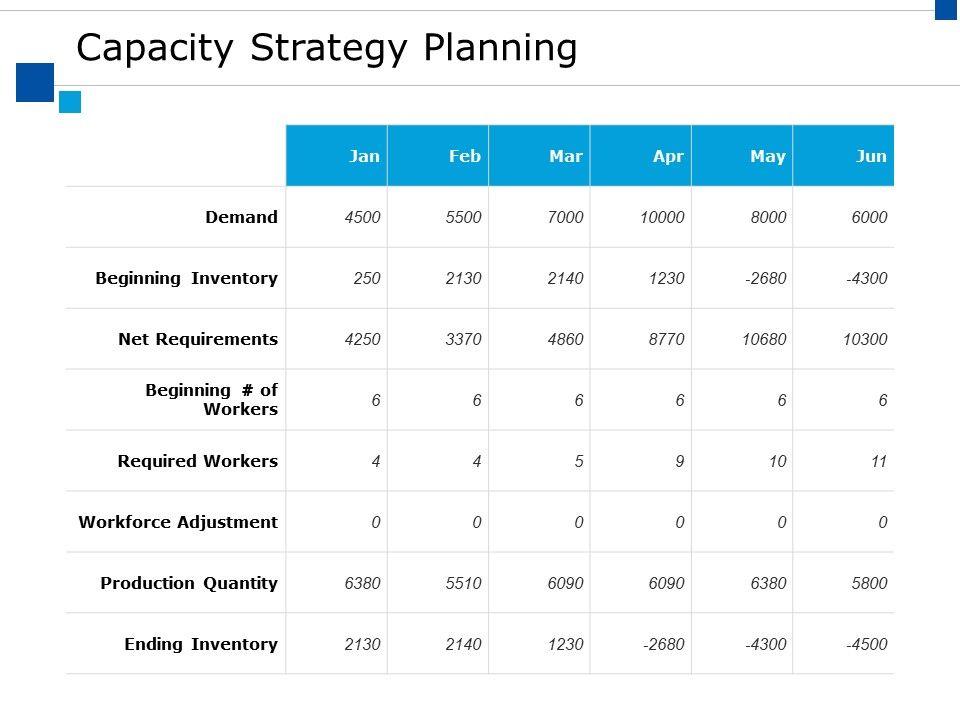Click the Ending Inventory row label

201,644
